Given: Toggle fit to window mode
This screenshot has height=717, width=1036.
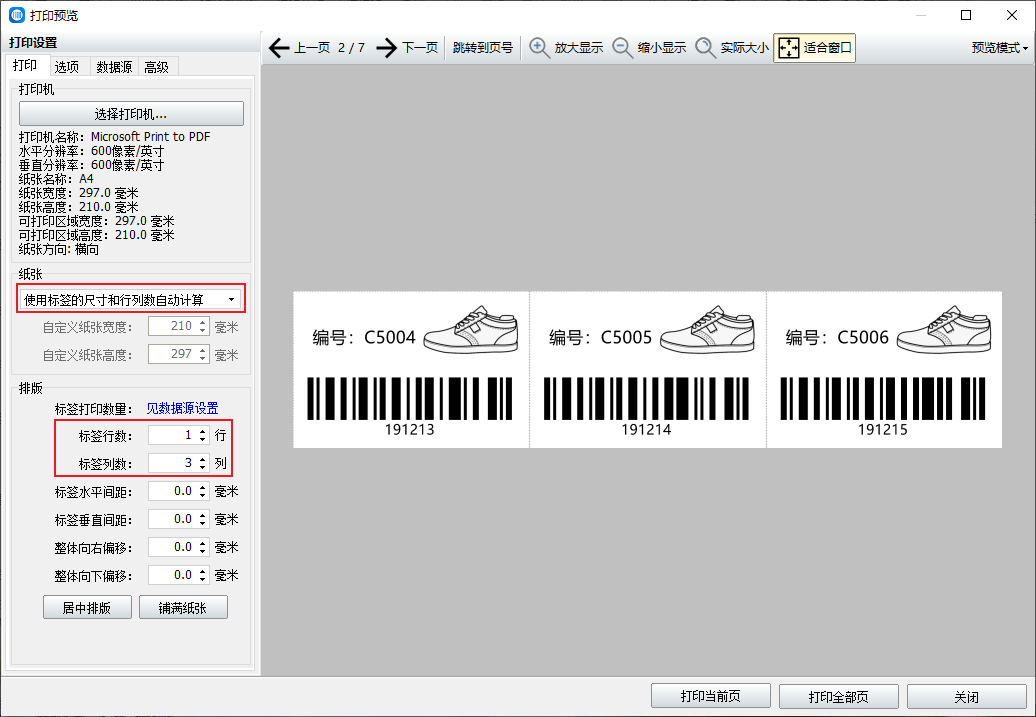Looking at the screenshot, I should click(x=815, y=48).
